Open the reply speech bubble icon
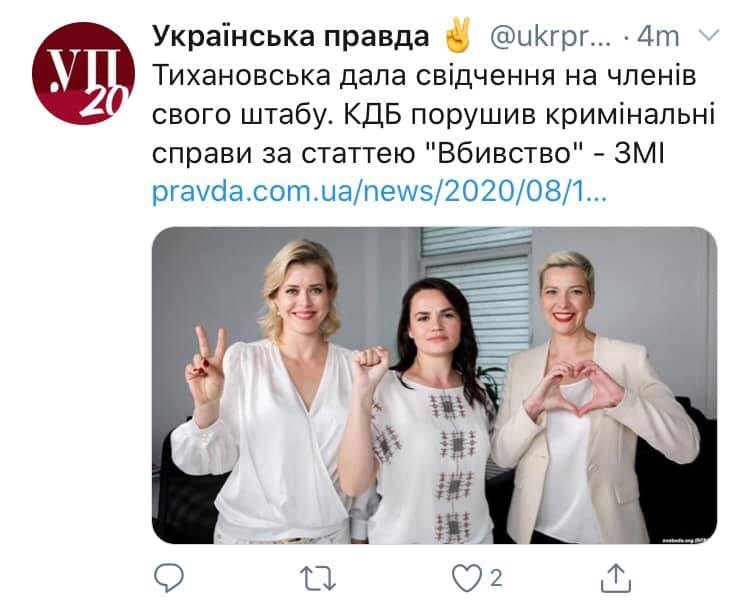This screenshot has width=750, height=608. pos(169,577)
